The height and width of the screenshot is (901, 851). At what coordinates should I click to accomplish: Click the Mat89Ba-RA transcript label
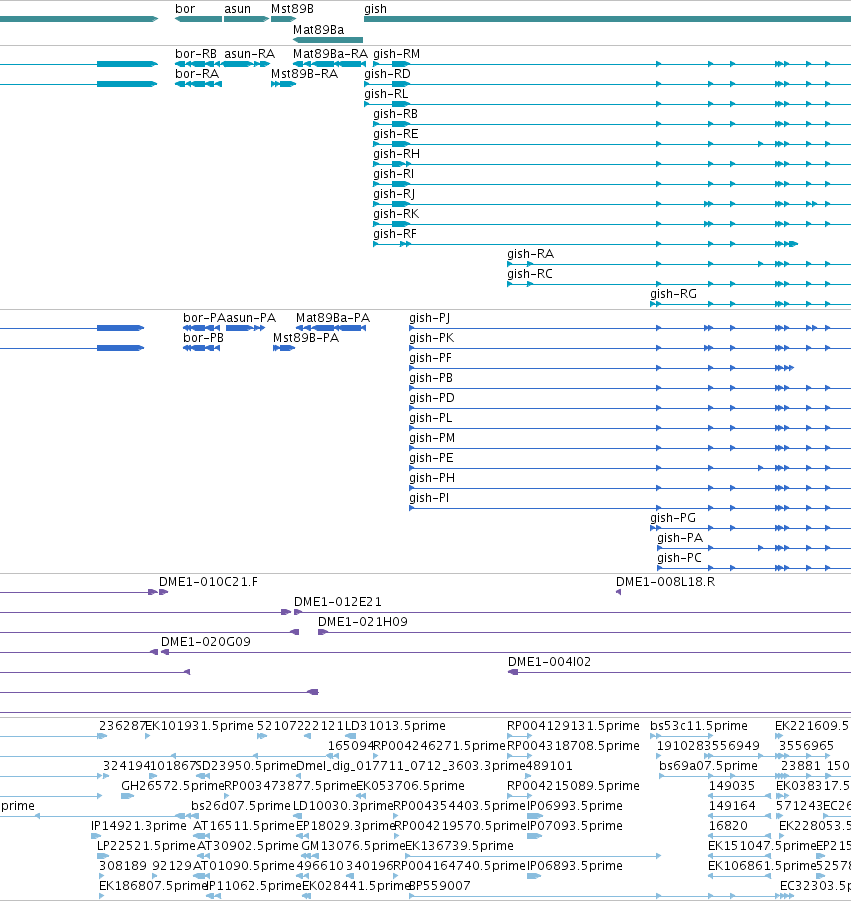(330, 53)
